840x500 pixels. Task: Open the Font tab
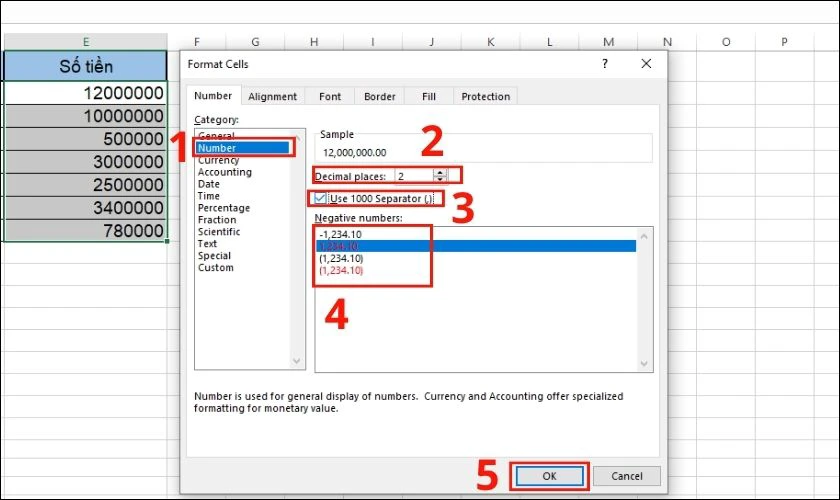(x=329, y=96)
